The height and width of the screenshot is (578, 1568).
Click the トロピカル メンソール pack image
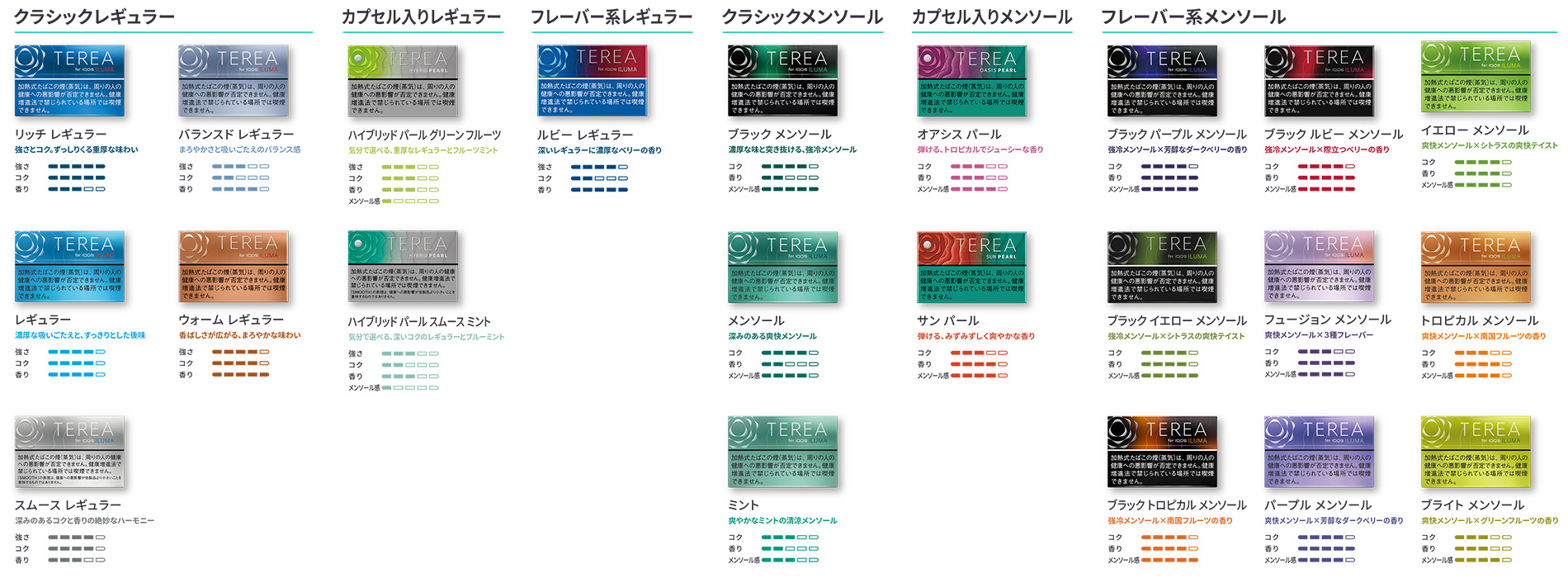coord(1476,268)
